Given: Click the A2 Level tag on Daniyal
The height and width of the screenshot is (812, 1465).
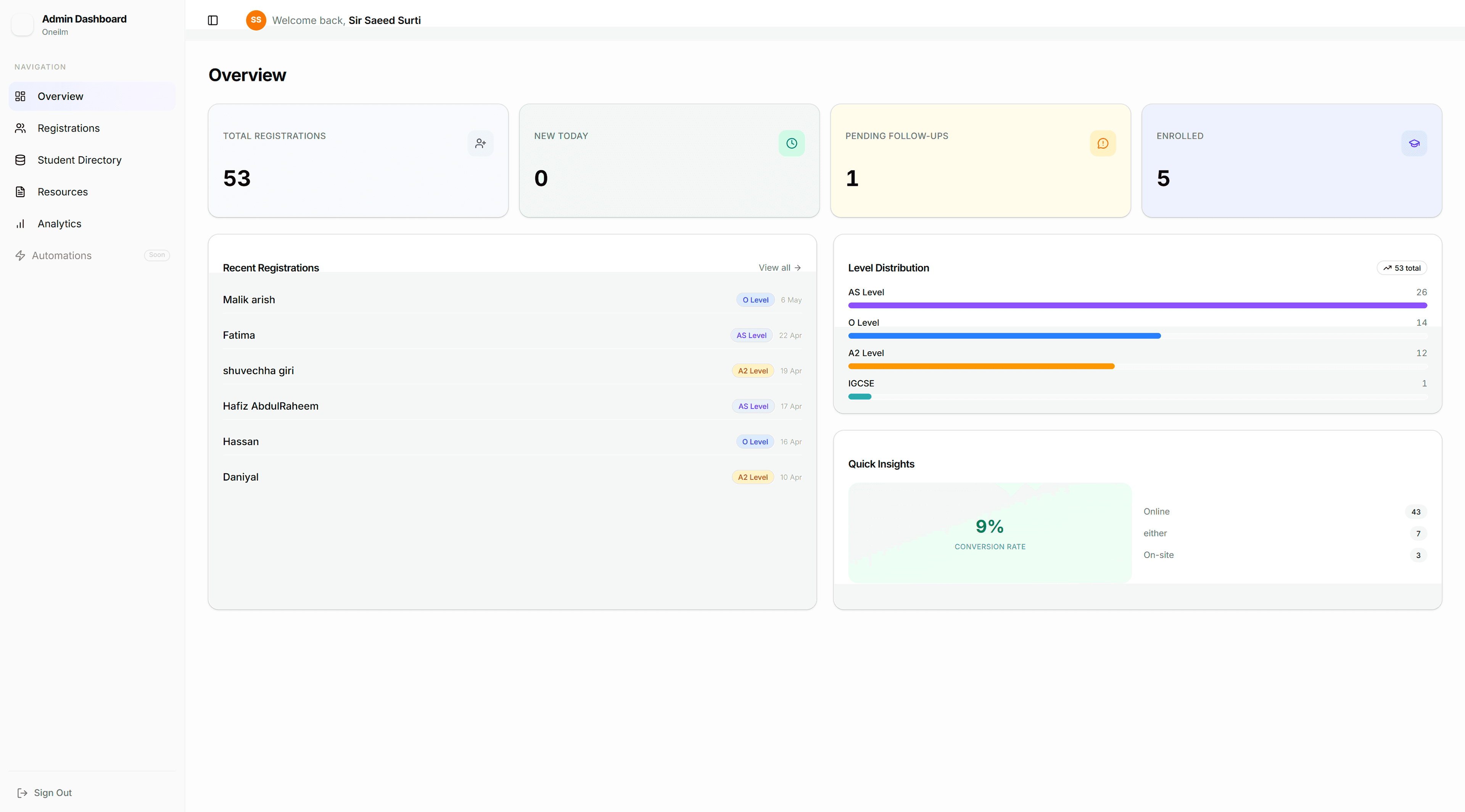Looking at the screenshot, I should click(x=753, y=477).
